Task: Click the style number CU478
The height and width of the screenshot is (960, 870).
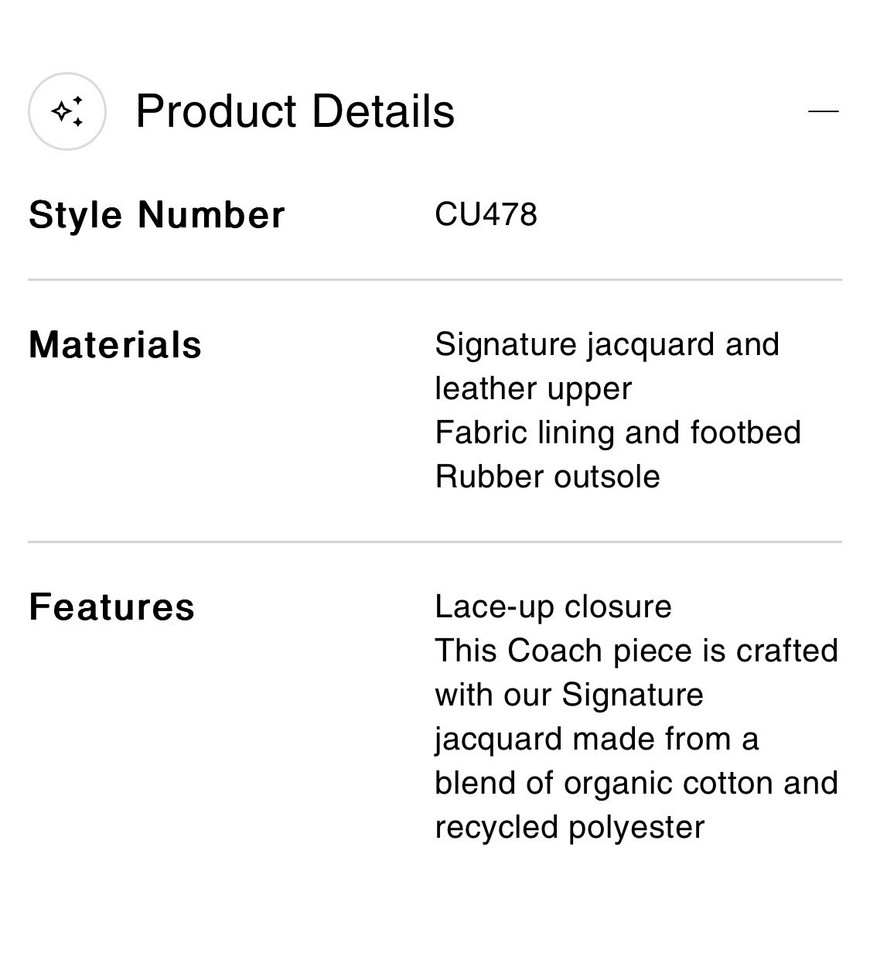Action: [x=486, y=214]
